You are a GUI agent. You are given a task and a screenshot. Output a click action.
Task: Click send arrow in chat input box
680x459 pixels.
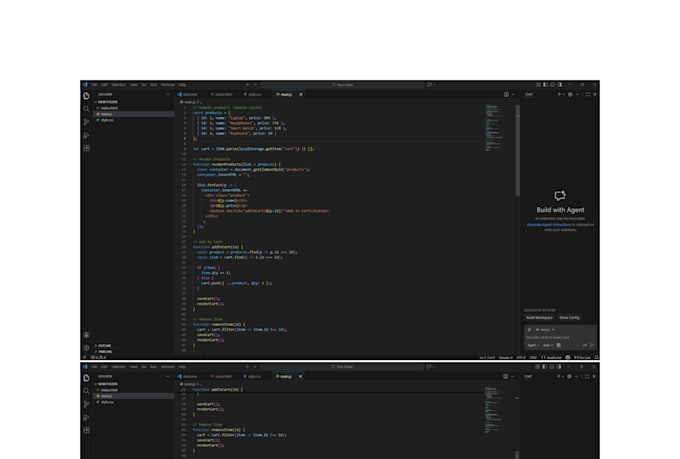tap(592, 345)
